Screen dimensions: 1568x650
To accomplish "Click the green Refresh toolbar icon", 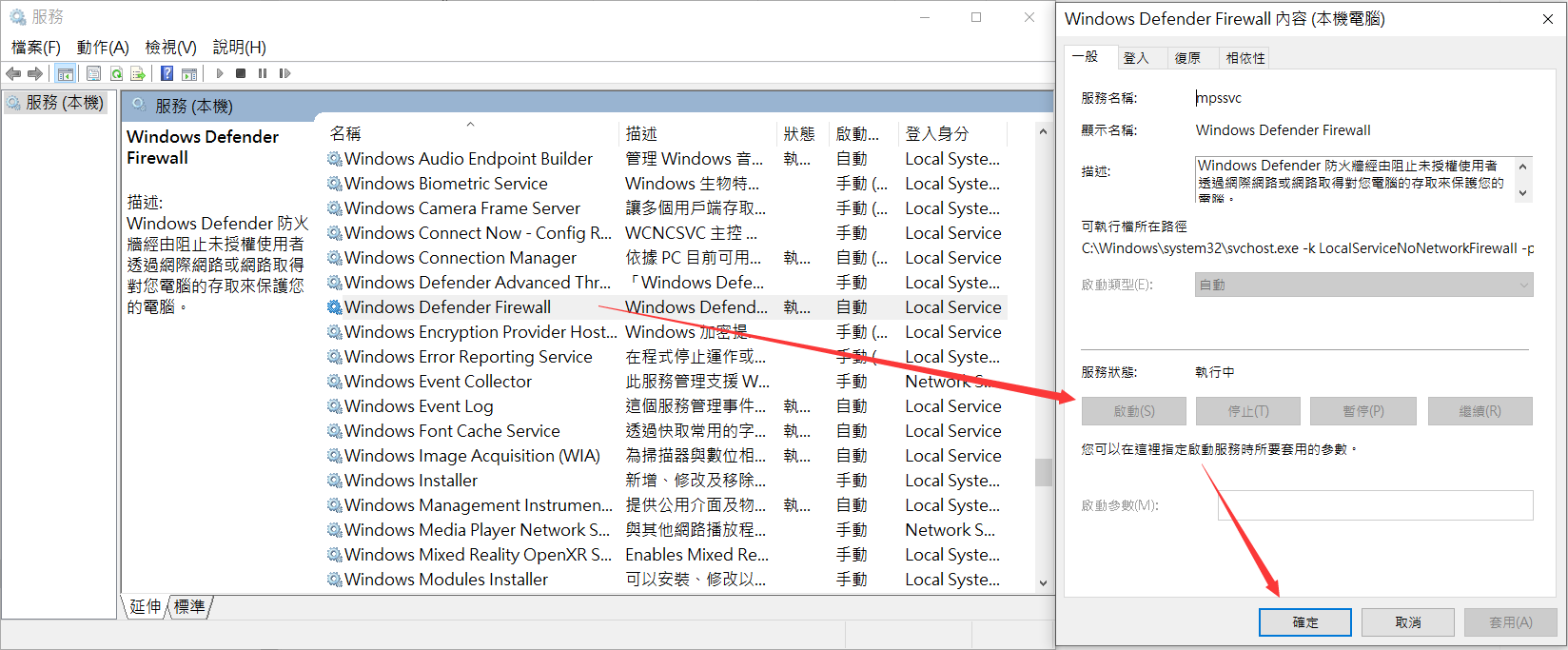I will pos(116,73).
